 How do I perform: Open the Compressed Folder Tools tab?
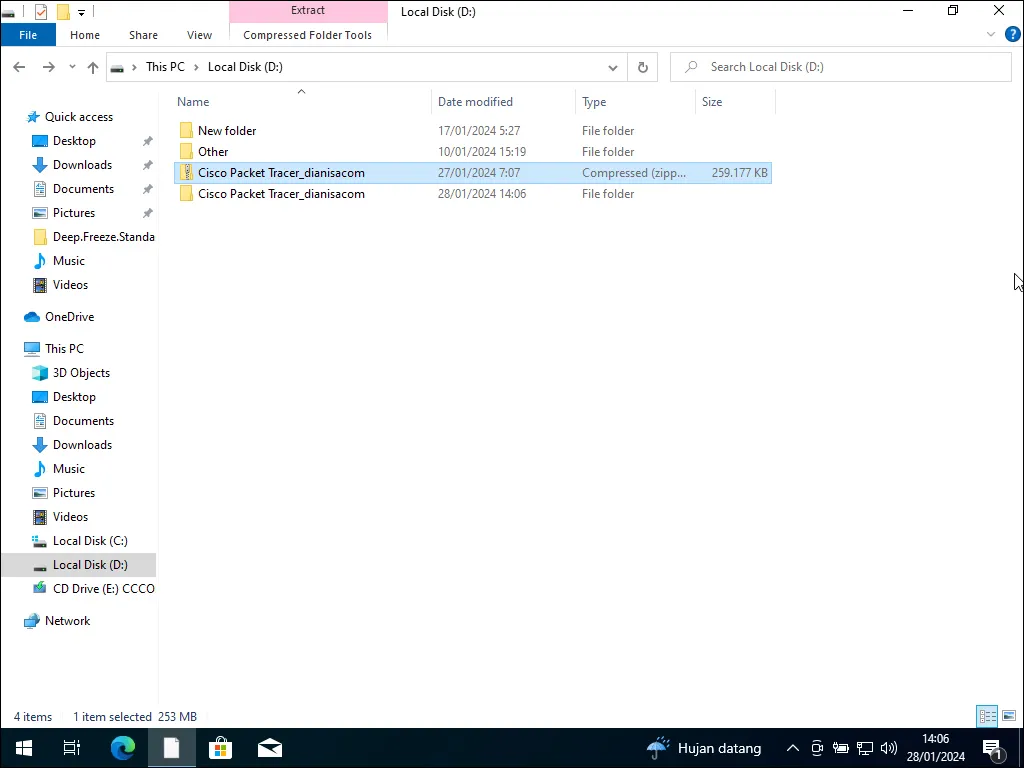coord(307,35)
